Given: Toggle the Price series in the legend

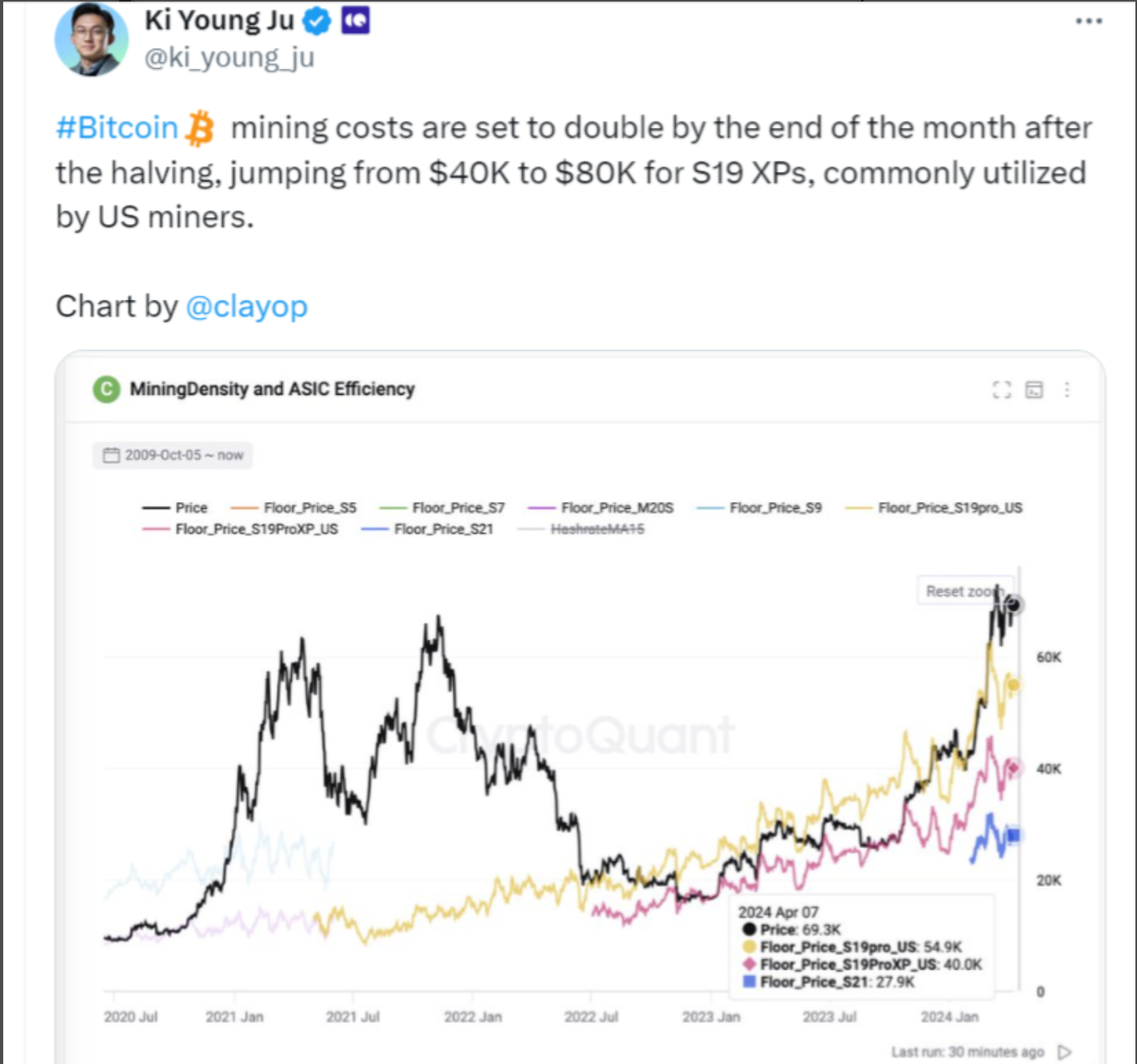Looking at the screenshot, I should pos(174,508).
